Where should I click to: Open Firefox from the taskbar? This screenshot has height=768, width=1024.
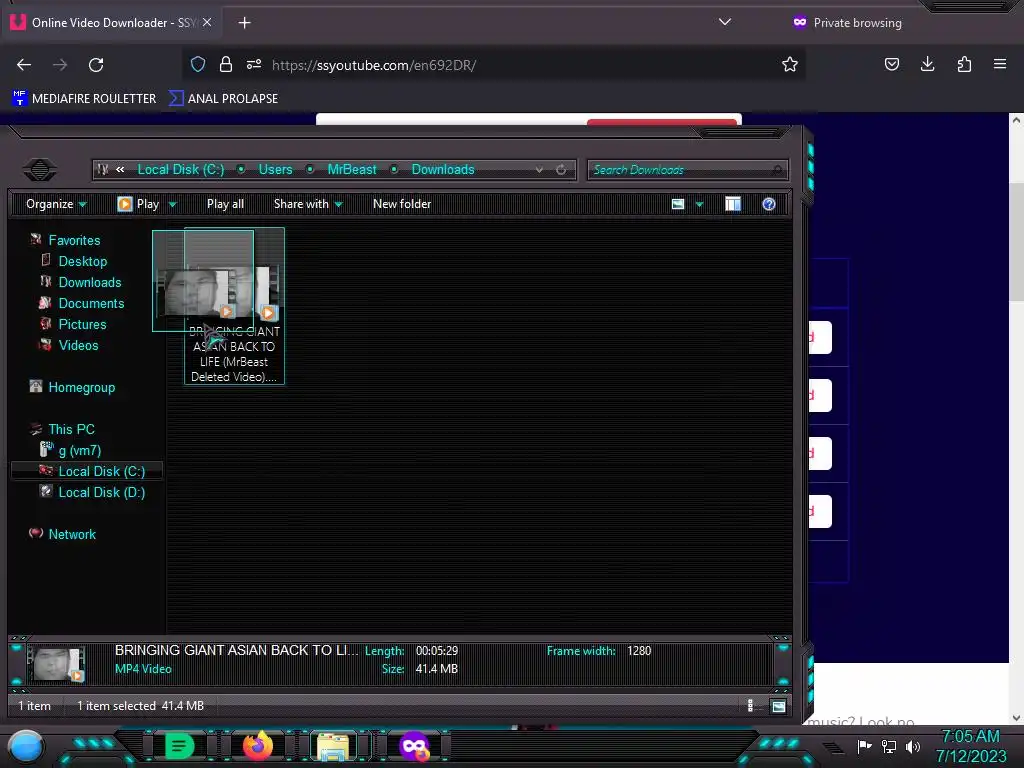coord(257,745)
